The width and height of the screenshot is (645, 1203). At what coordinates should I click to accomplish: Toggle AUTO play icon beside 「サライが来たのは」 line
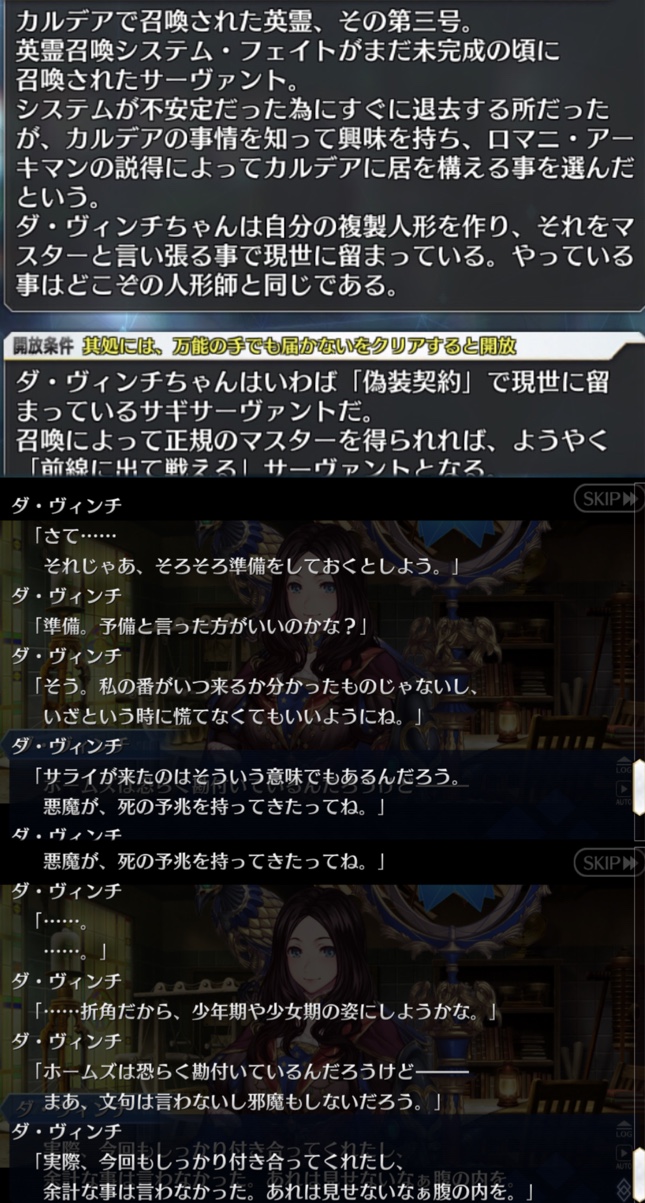tap(624, 791)
